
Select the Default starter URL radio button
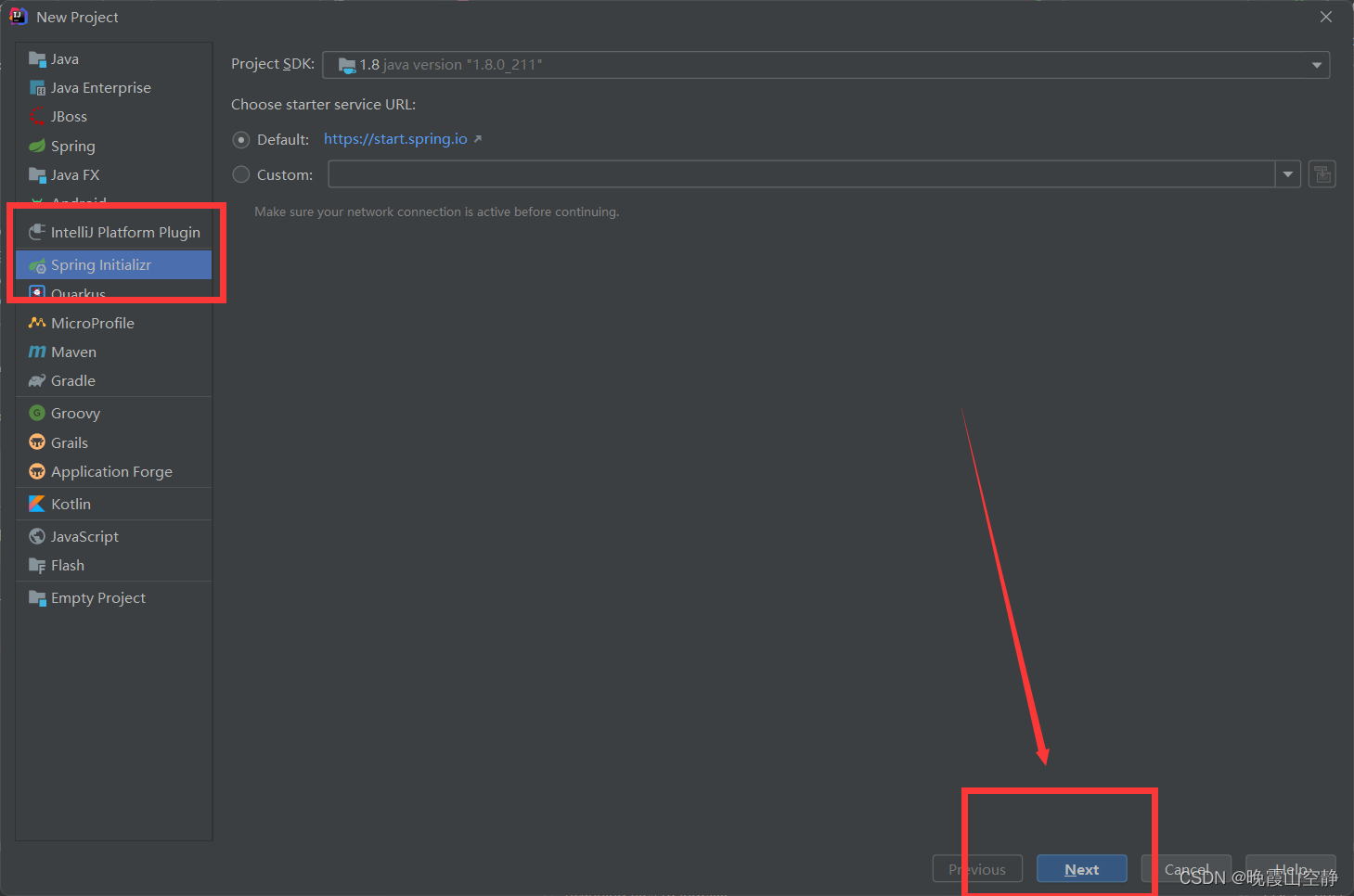[241, 140]
